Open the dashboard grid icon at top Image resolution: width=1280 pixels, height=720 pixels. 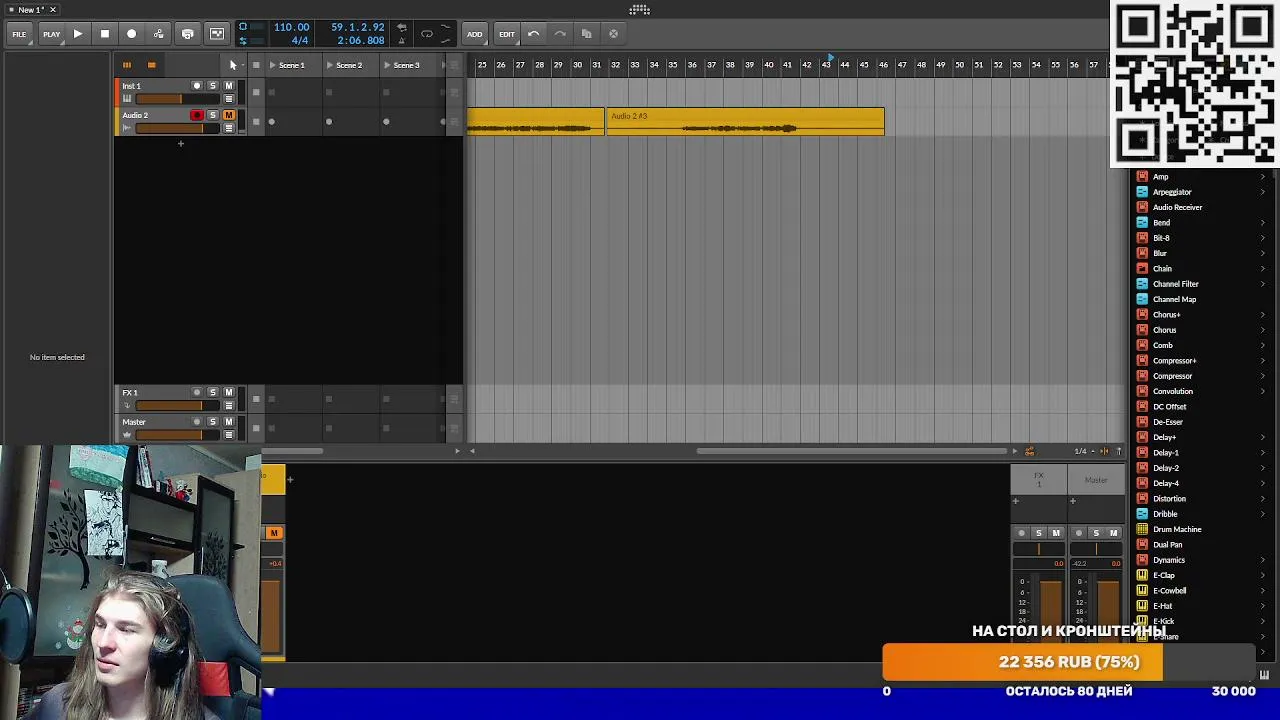pos(640,10)
